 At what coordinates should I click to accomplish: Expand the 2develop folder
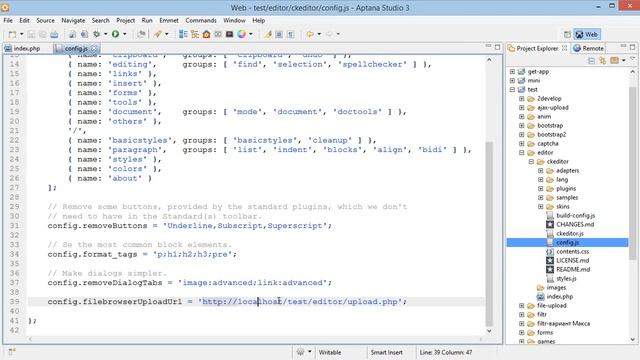(x=521, y=98)
